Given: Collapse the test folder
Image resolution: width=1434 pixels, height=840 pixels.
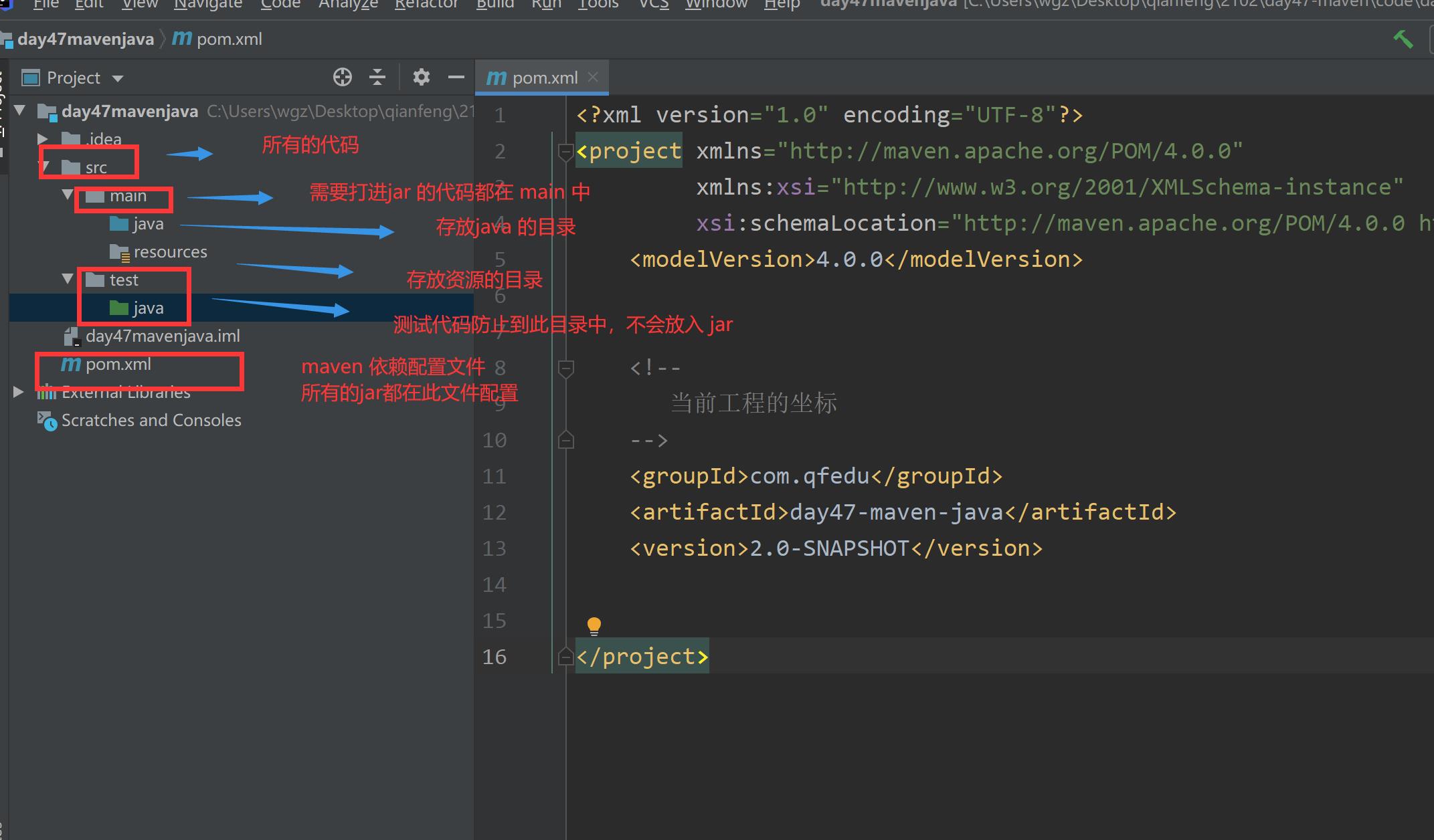Looking at the screenshot, I should coord(68,280).
